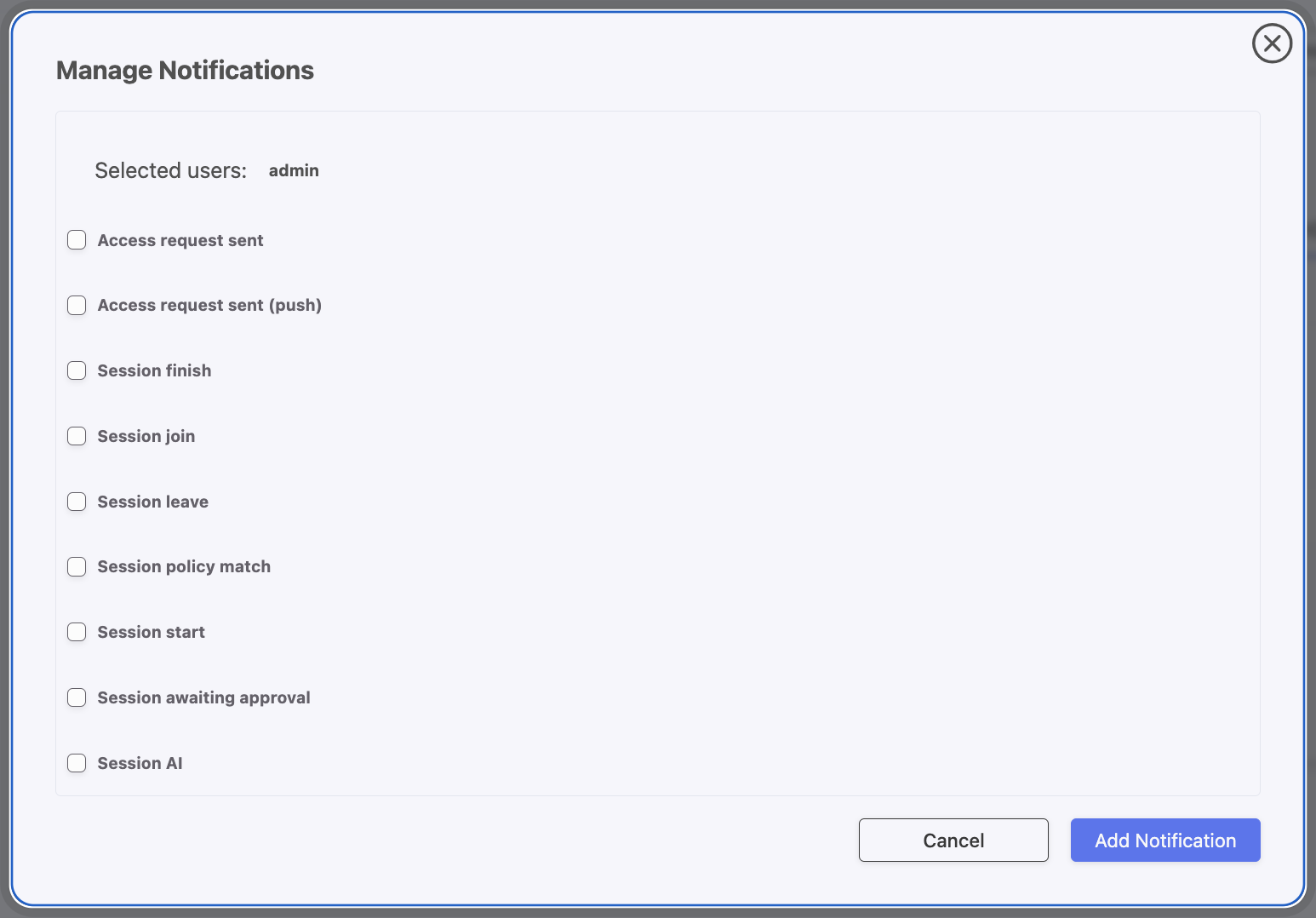The height and width of the screenshot is (918, 1316).
Task: Check the Session awaiting approval checkbox
Action: 77,697
